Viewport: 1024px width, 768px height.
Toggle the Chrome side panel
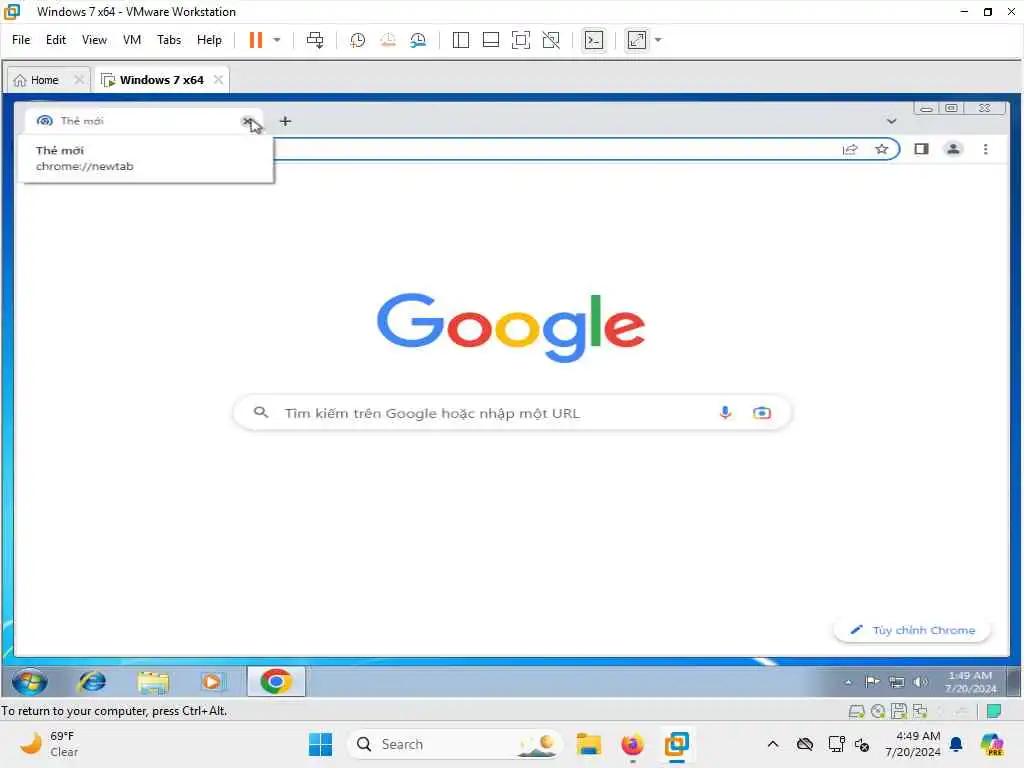pyautogui.click(x=921, y=150)
